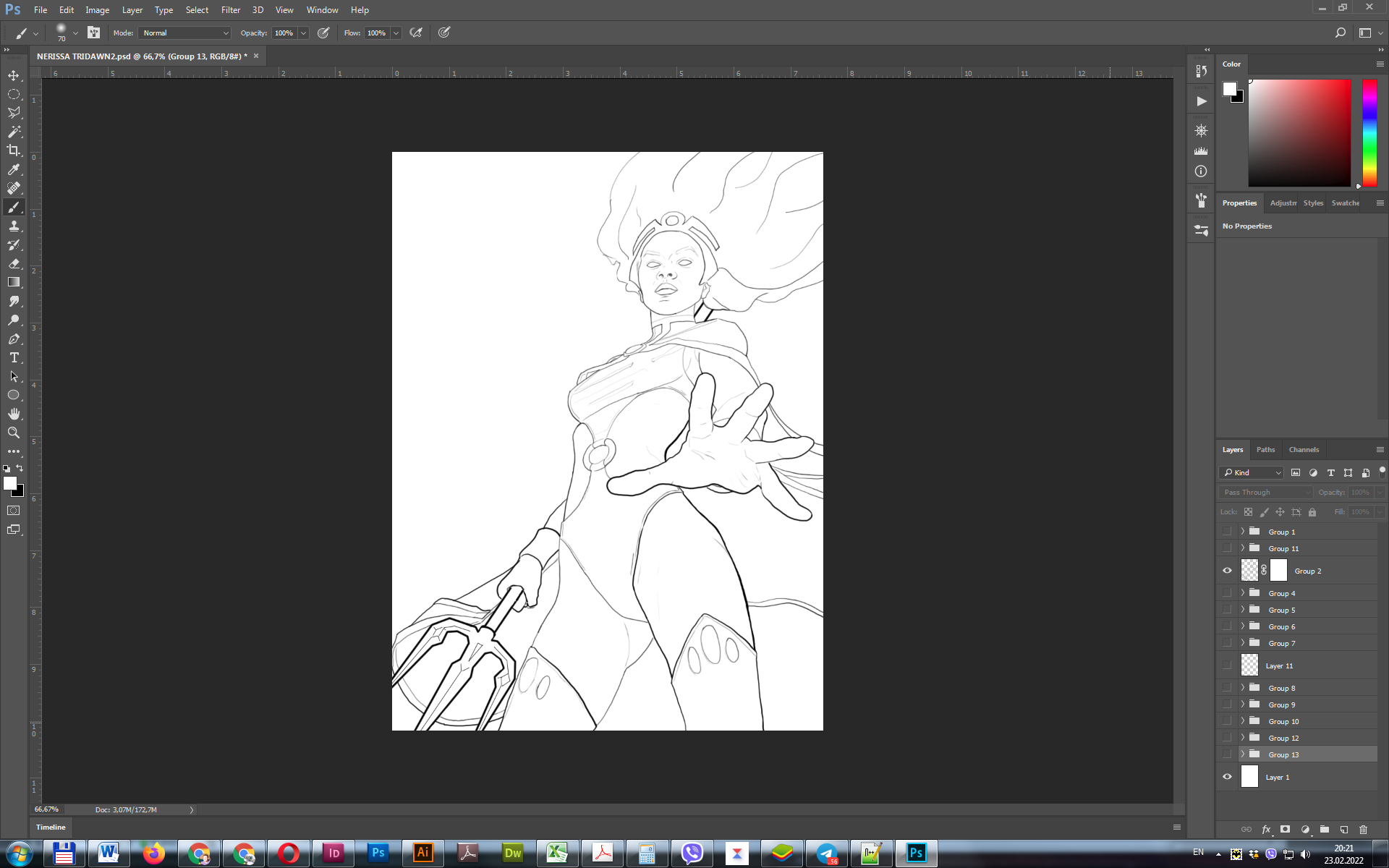
Task: Select the Clone Stamp tool
Action: 14,226
